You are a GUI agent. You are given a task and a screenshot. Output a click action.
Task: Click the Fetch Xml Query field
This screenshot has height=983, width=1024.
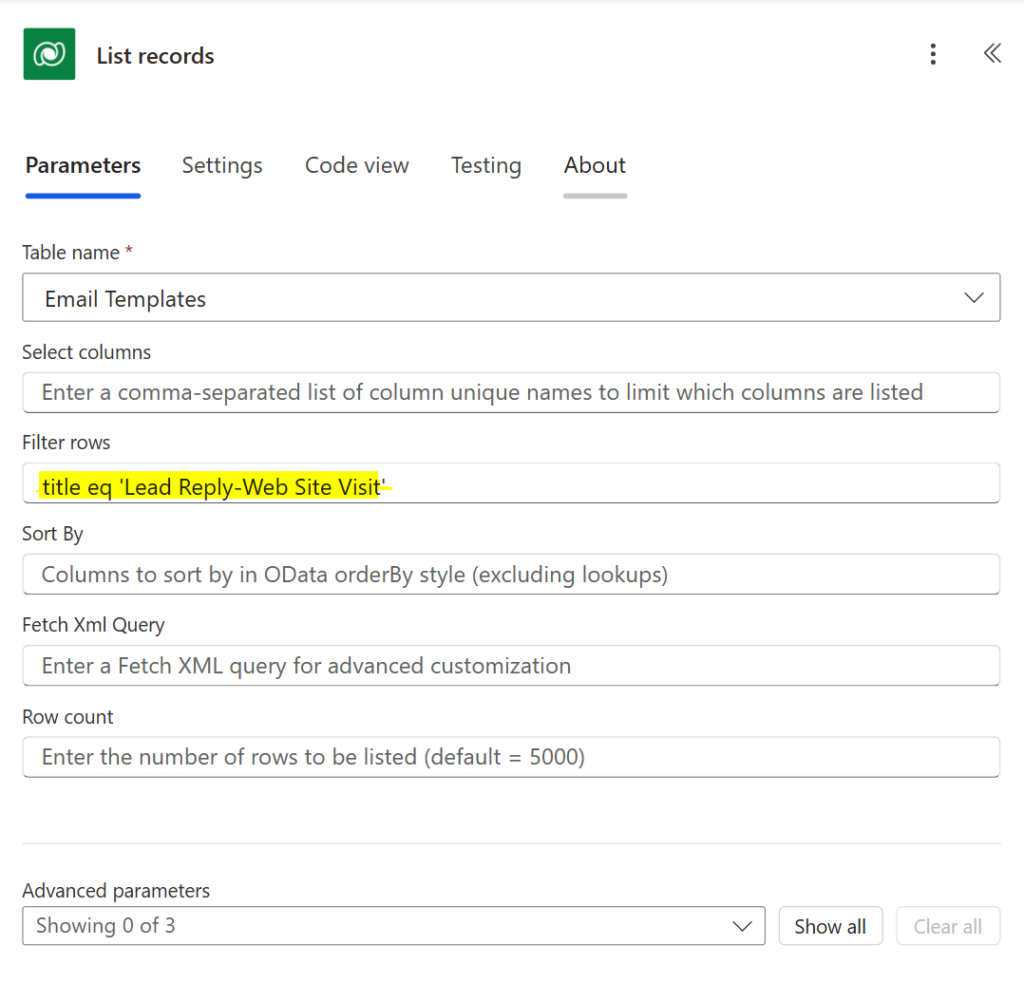tap(511, 665)
